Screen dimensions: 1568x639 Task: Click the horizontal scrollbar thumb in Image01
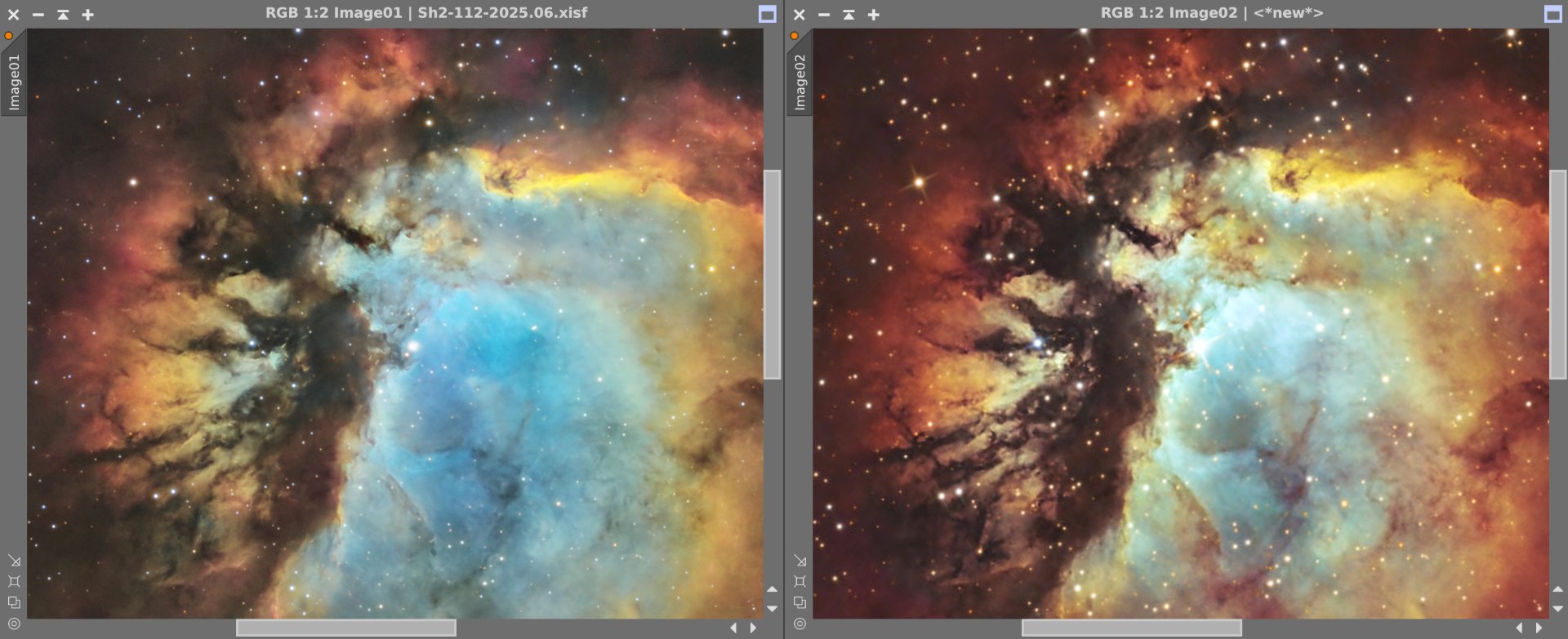tap(346, 628)
